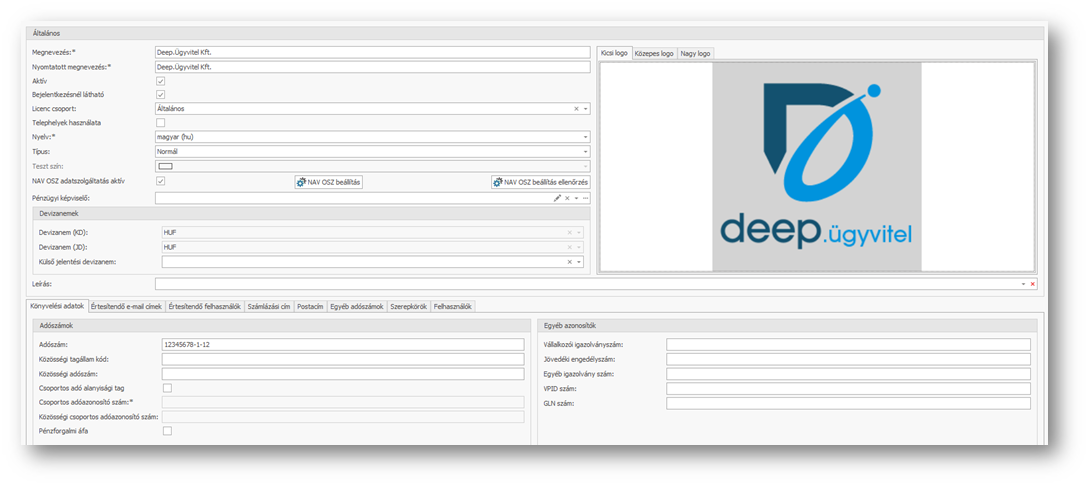This screenshot has width=1090, height=487.
Task: Expand the Leírás field dropdown arrow
Action: (1023, 284)
